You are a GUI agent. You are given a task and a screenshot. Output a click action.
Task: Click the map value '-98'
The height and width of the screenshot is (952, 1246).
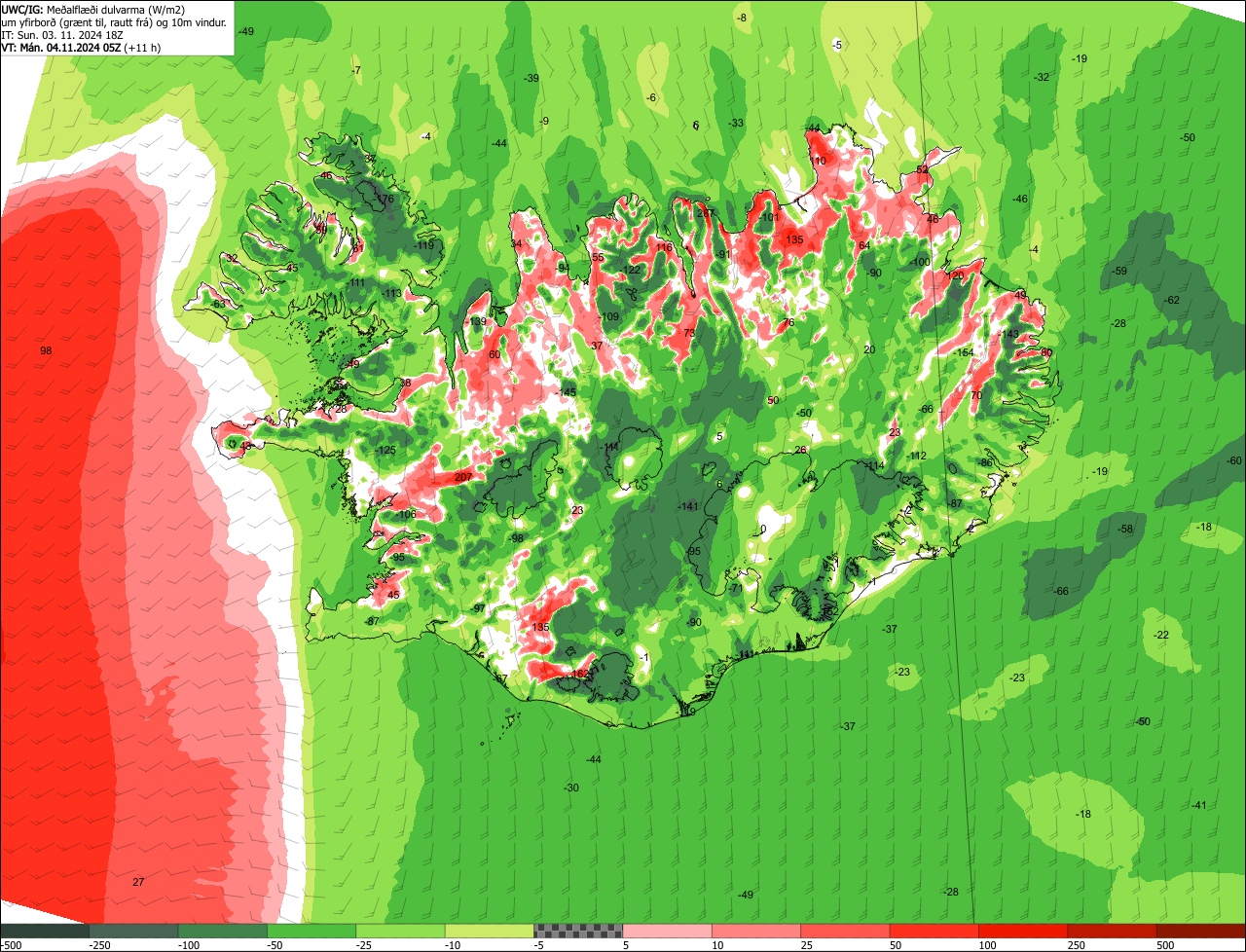pyautogui.click(x=517, y=538)
